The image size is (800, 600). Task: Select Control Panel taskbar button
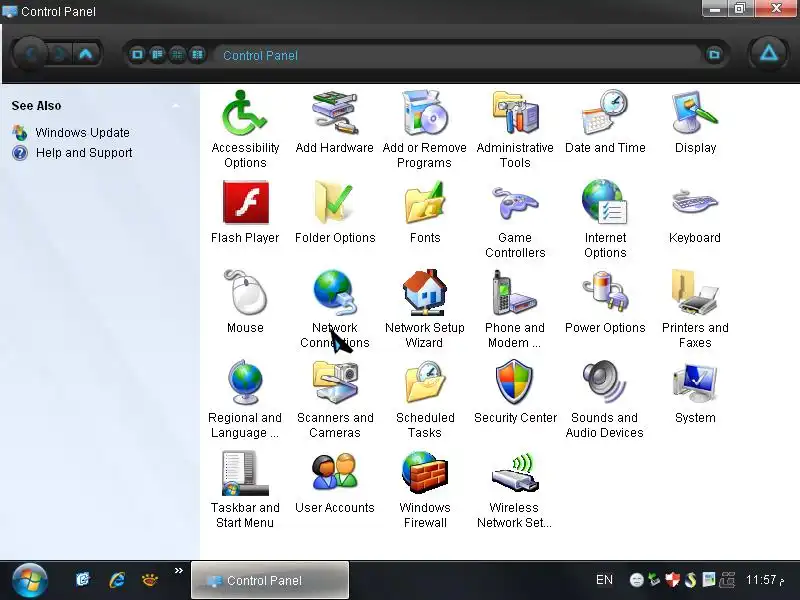[x=270, y=580]
